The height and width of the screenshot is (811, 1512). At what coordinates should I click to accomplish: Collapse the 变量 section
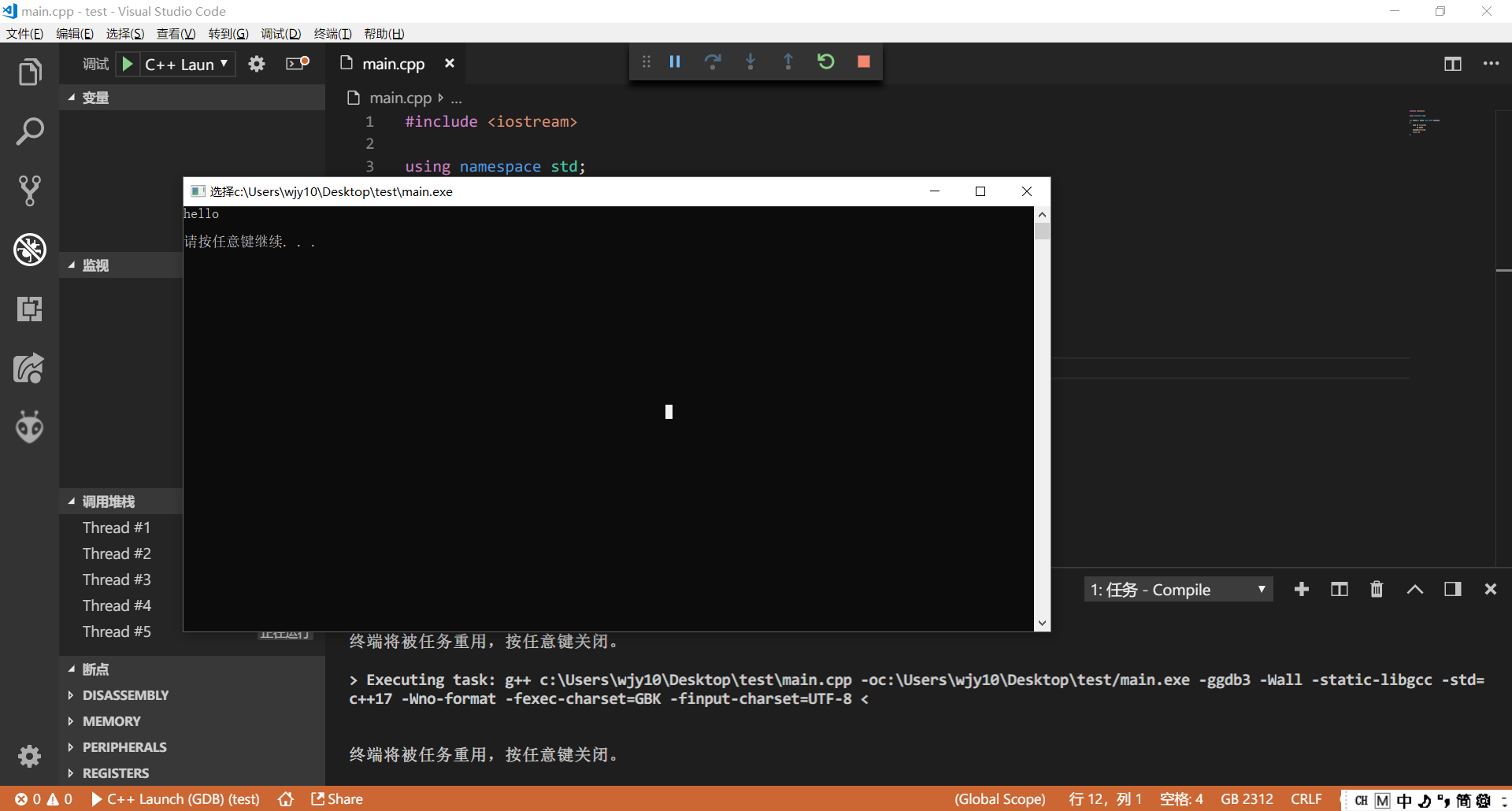(x=192, y=98)
